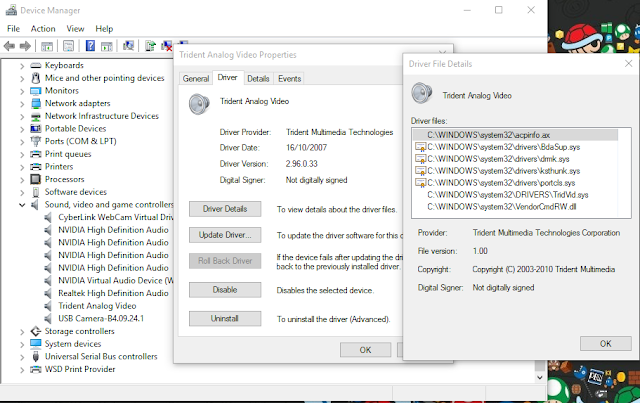Select the Processors category icon
The width and height of the screenshot is (640, 403).
pyautogui.click(x=36, y=179)
